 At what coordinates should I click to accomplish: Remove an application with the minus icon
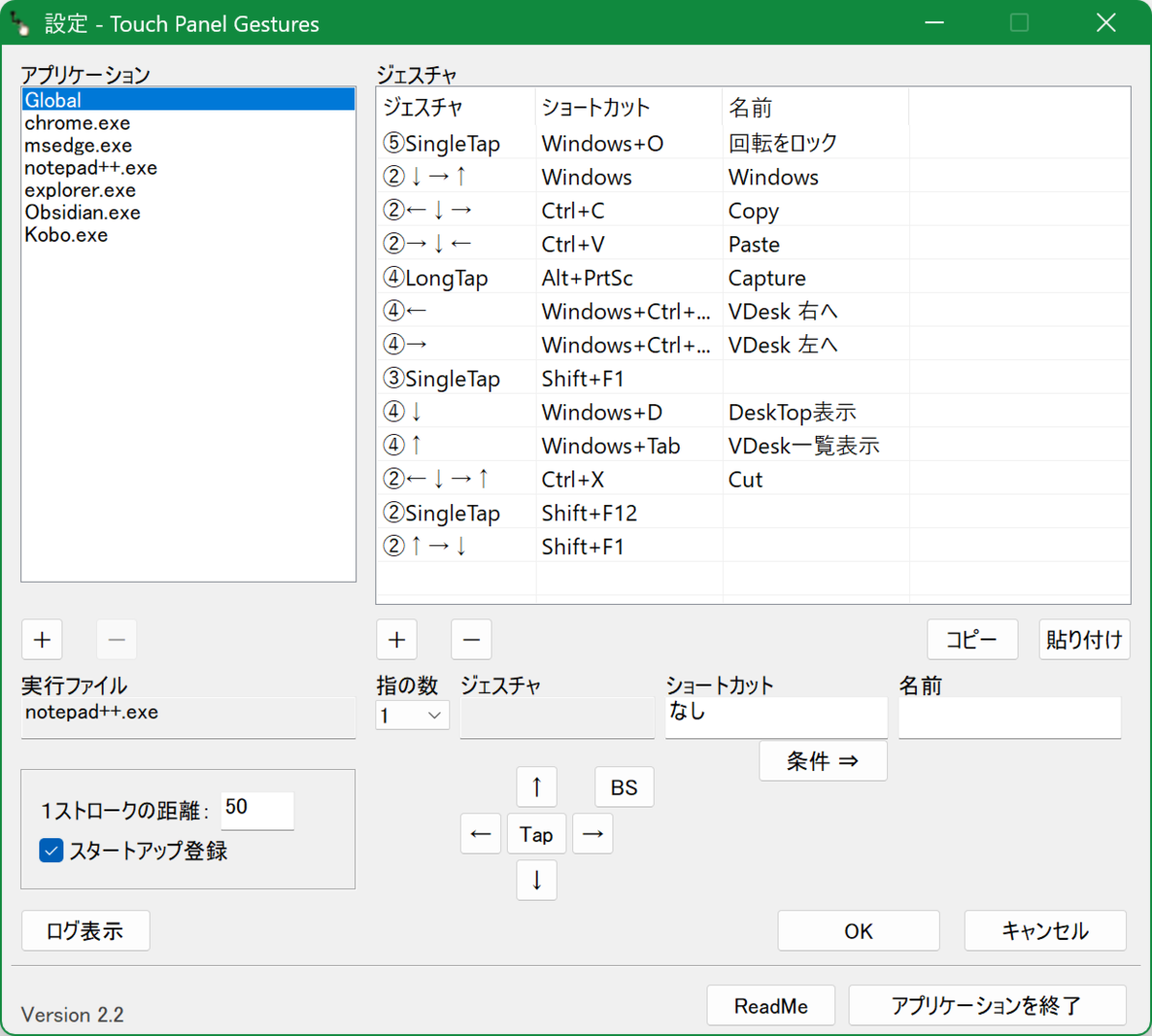coord(116,638)
